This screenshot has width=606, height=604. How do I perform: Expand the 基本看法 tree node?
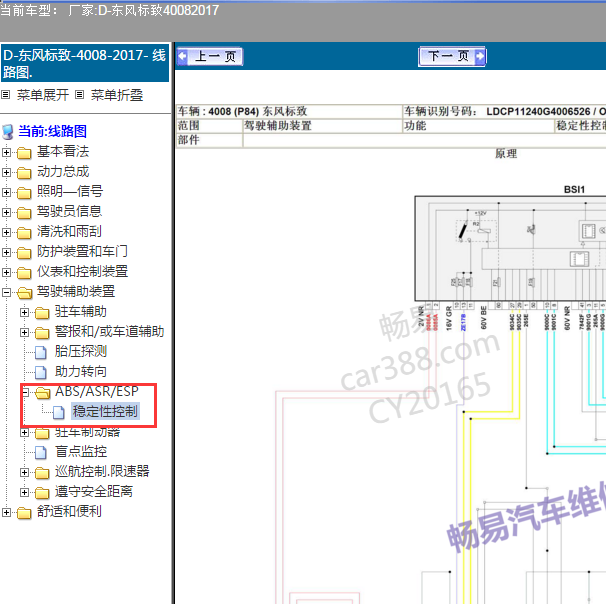(x=6, y=152)
